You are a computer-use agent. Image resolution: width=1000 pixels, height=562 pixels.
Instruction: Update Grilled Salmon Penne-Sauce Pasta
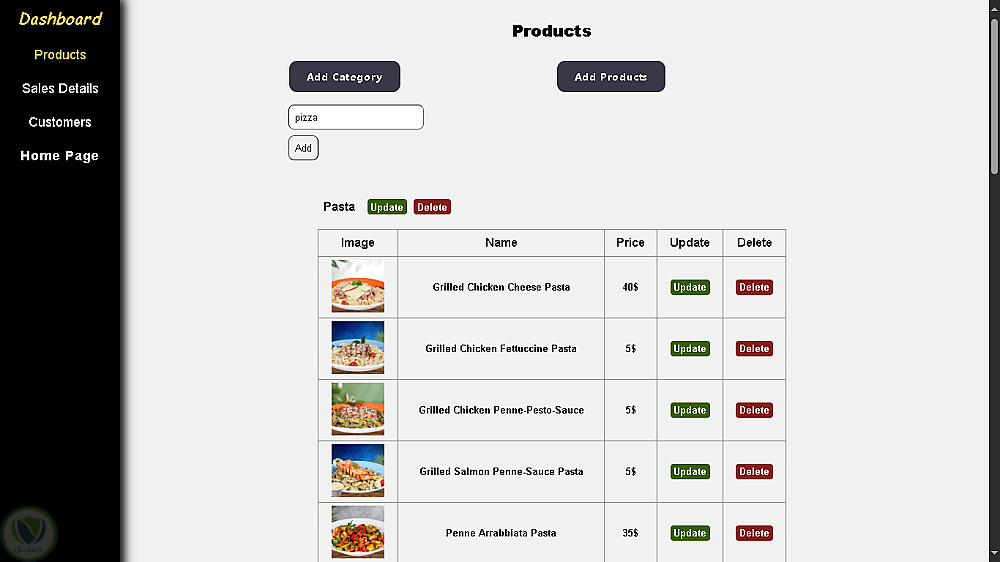click(690, 472)
